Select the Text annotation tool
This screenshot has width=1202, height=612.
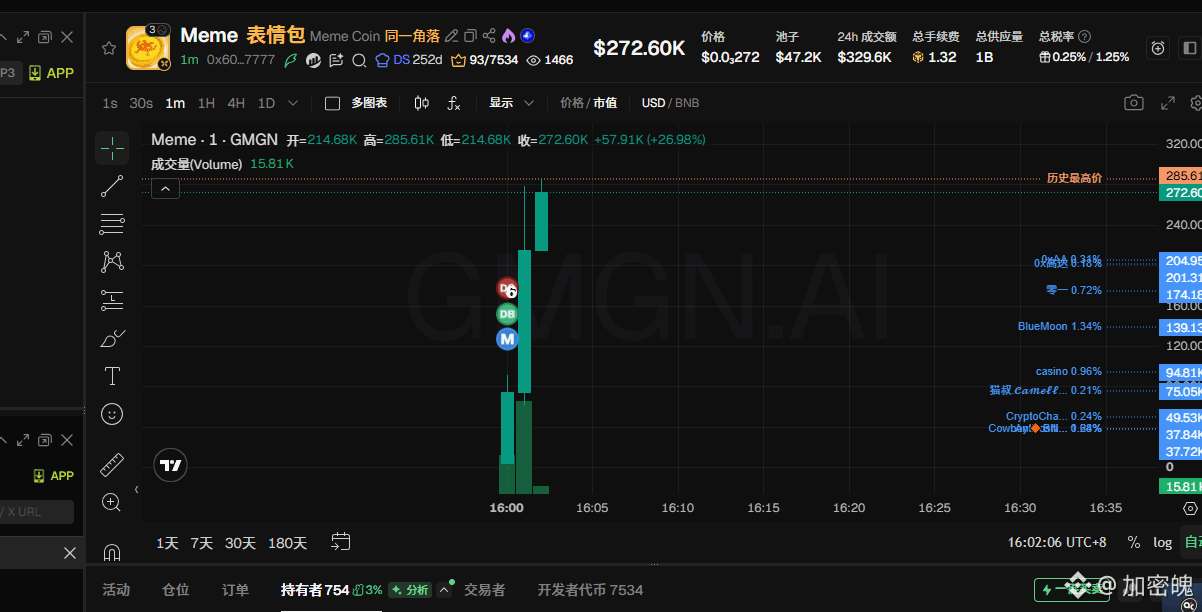(x=112, y=376)
